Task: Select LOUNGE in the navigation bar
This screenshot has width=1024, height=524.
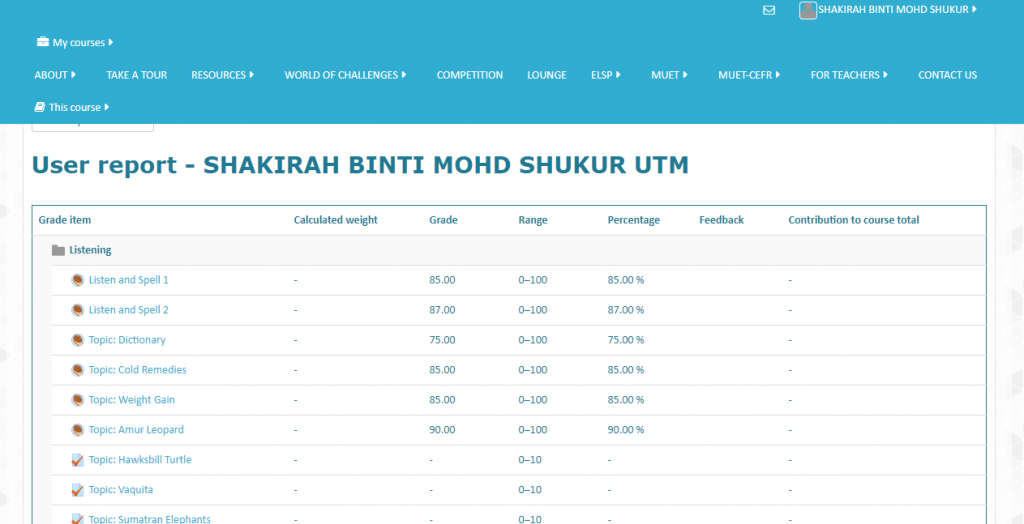Action: (x=546, y=75)
